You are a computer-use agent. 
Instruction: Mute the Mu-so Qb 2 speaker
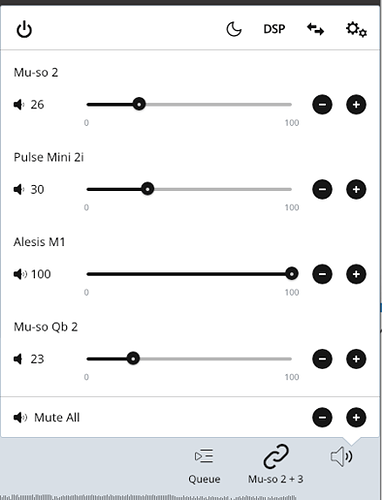18,359
